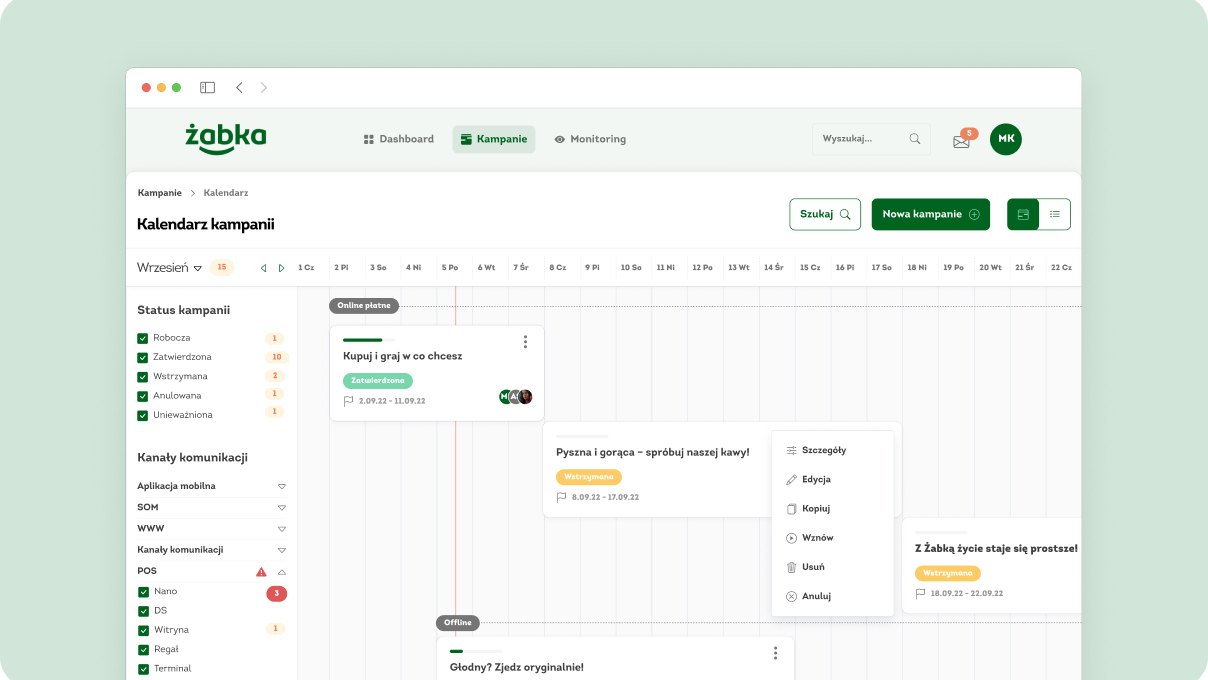Click progress bar on Pyszna i gorąca card
Viewport: 1208px width, 680px height.
click(582, 436)
